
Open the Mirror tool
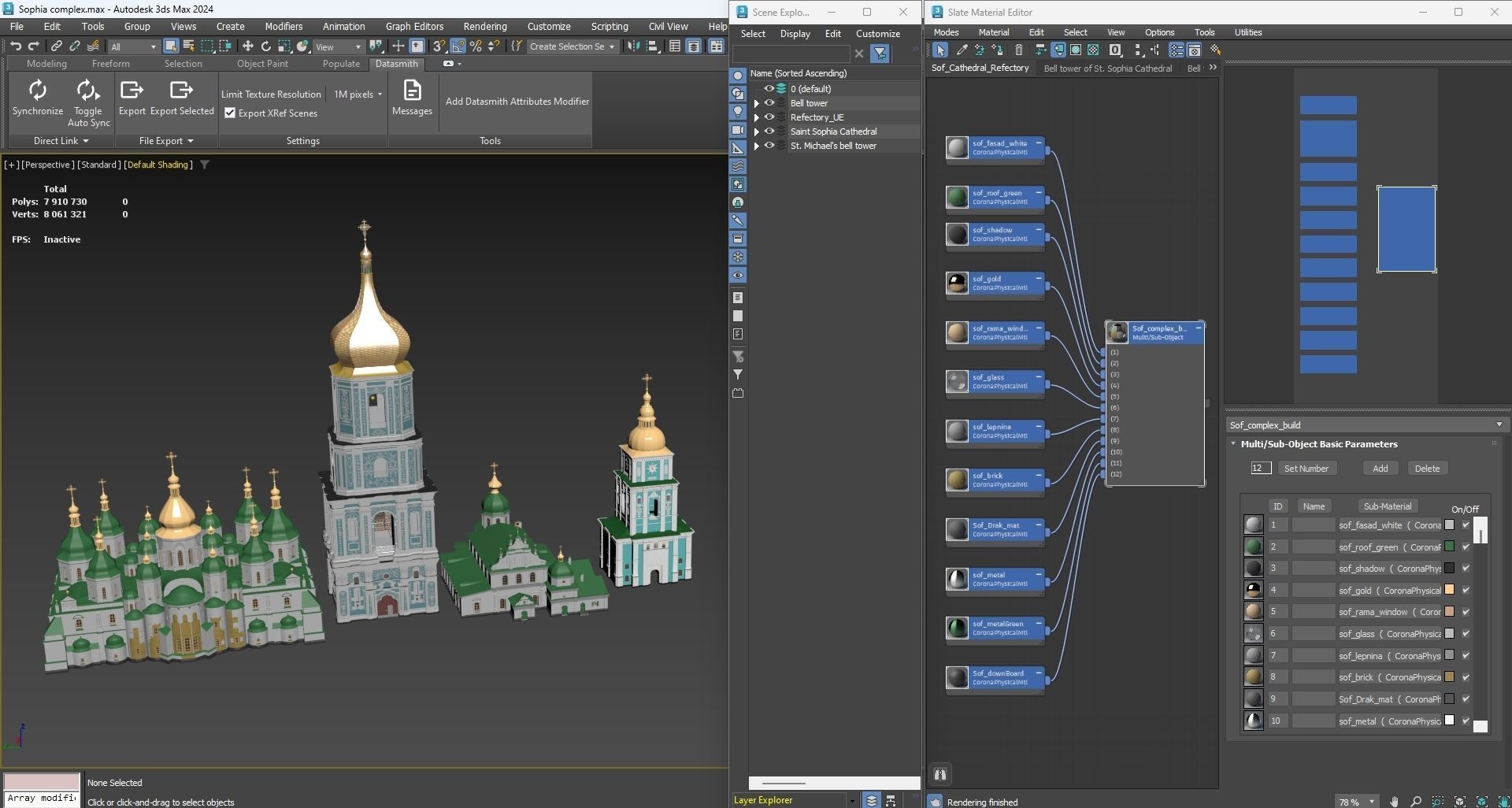tap(633, 46)
